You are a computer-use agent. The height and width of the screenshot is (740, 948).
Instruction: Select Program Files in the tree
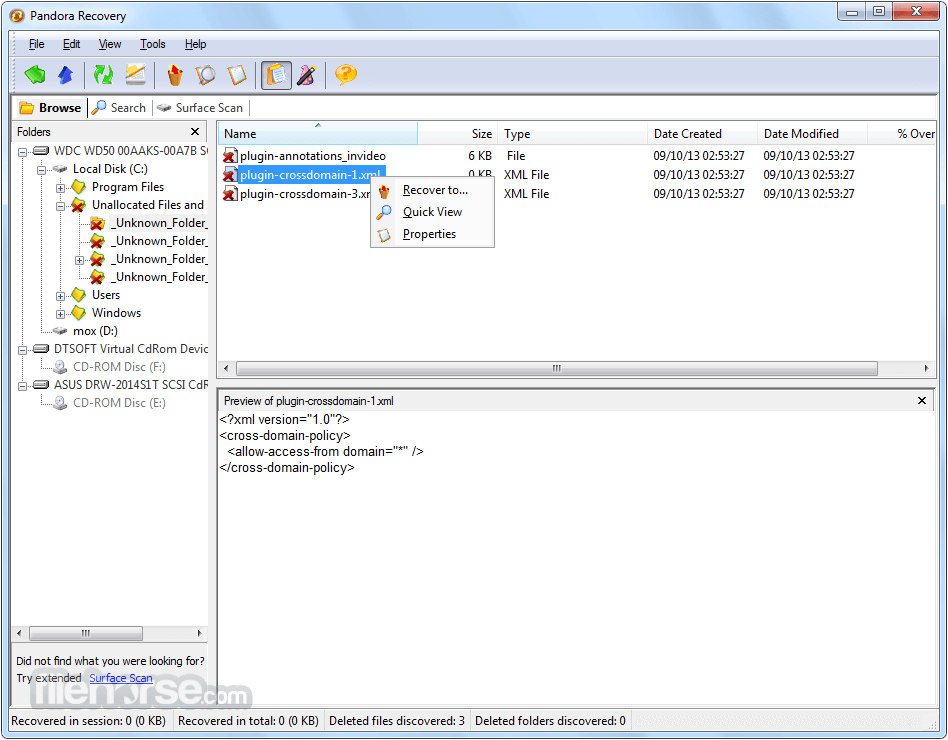(128, 187)
